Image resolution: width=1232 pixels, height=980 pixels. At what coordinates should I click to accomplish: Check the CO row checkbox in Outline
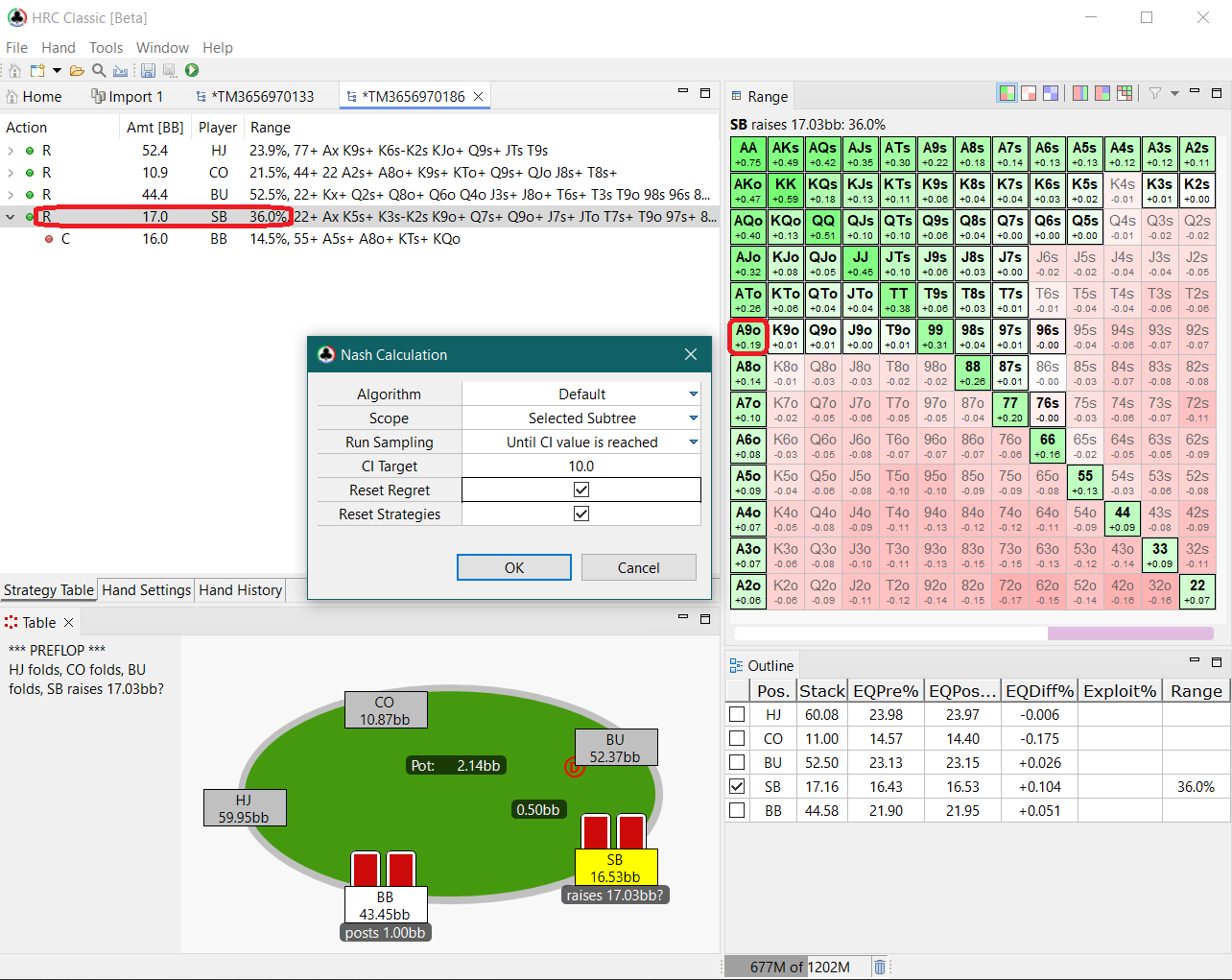pos(737,738)
